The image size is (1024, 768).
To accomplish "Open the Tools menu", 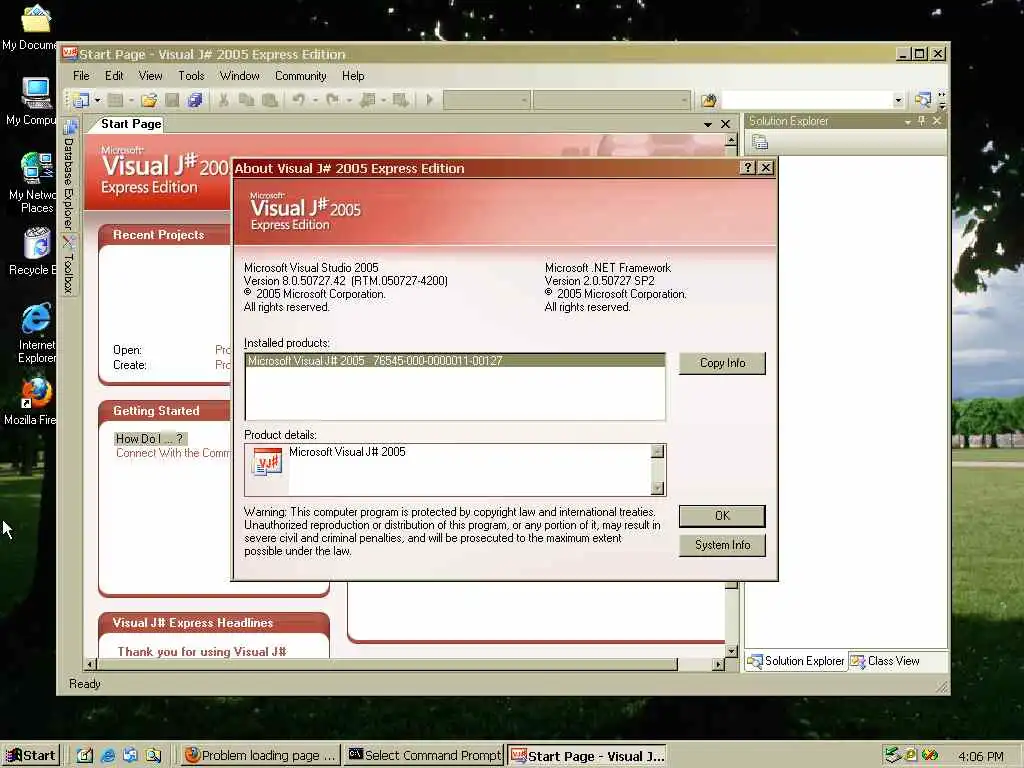I will click(191, 76).
